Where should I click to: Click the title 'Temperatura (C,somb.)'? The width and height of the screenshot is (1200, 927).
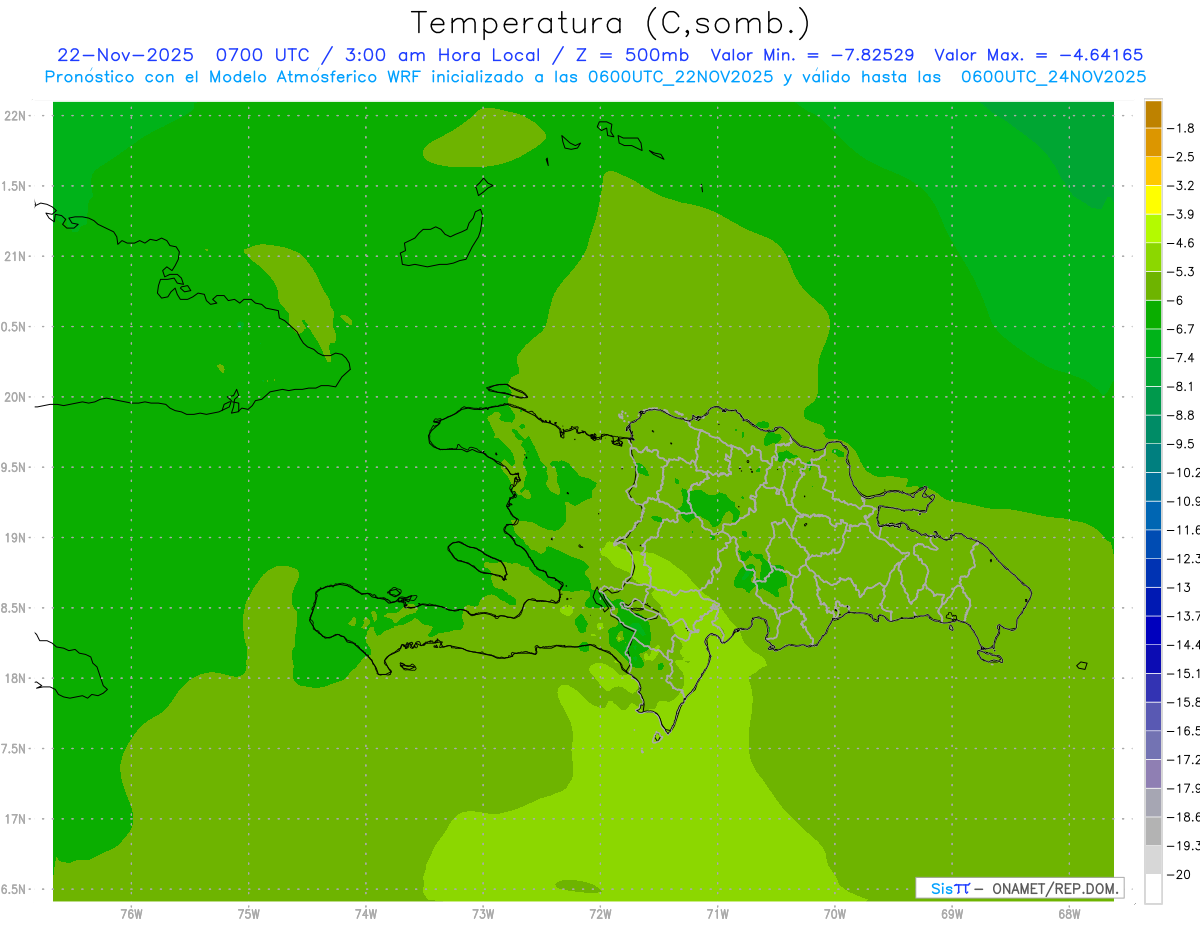pos(611,23)
